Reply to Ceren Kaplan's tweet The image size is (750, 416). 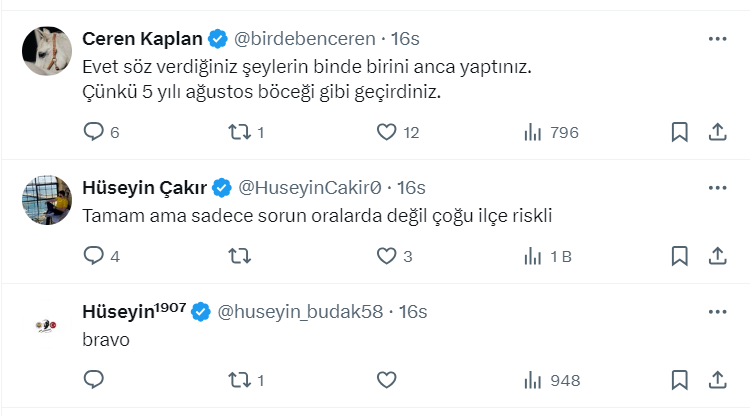pos(94,132)
